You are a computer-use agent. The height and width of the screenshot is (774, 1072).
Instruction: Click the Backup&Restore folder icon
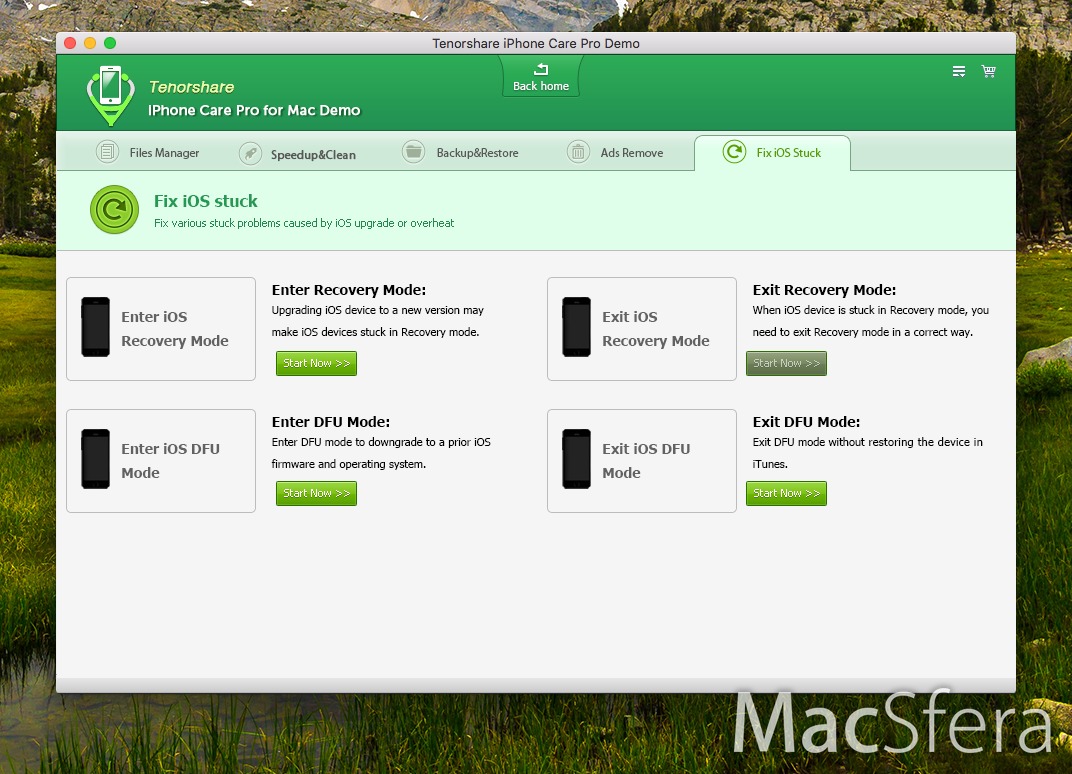414,152
